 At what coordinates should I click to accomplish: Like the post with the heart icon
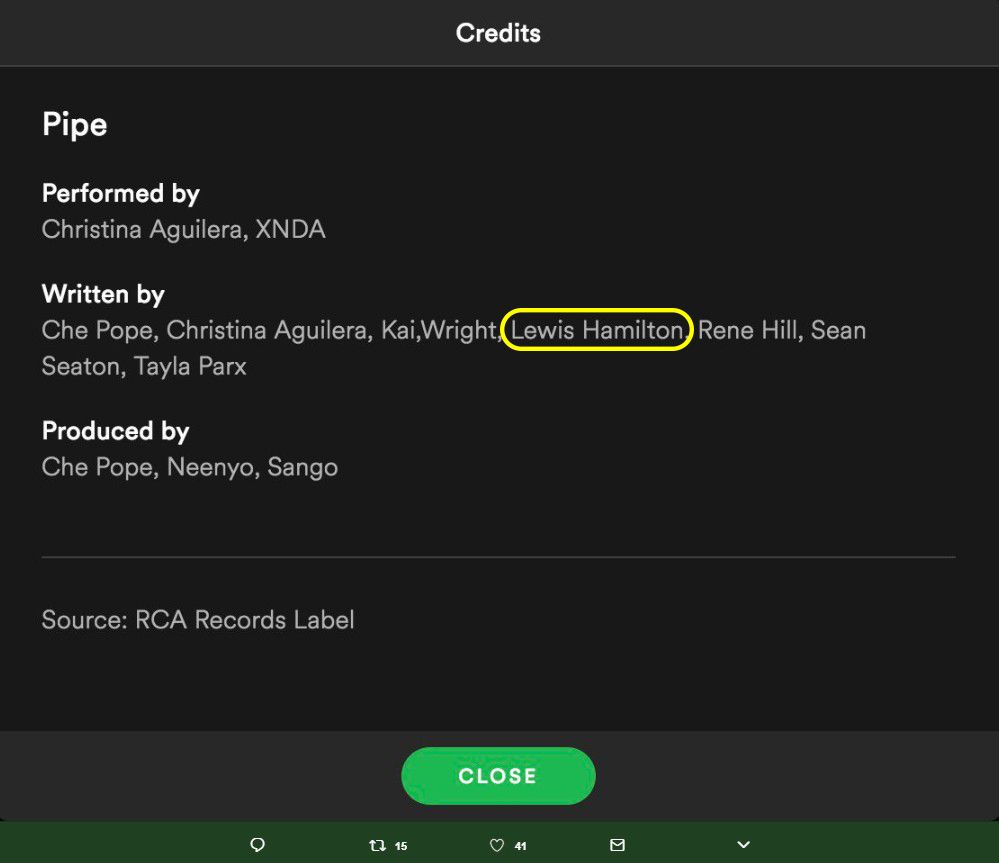point(496,845)
